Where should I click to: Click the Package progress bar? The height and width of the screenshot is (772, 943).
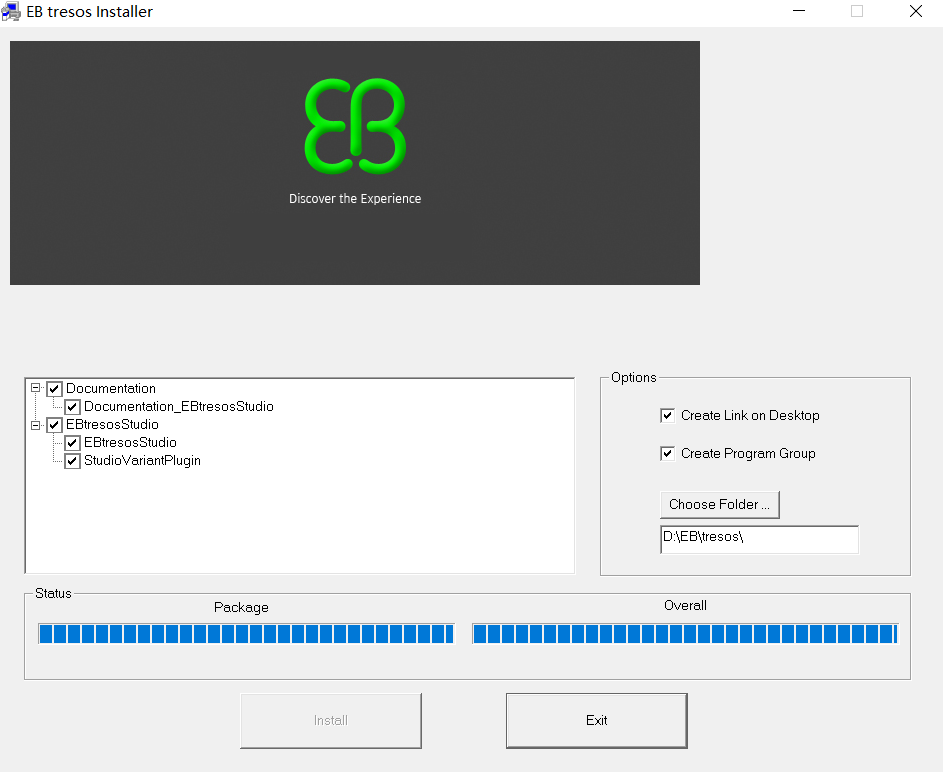click(x=246, y=634)
